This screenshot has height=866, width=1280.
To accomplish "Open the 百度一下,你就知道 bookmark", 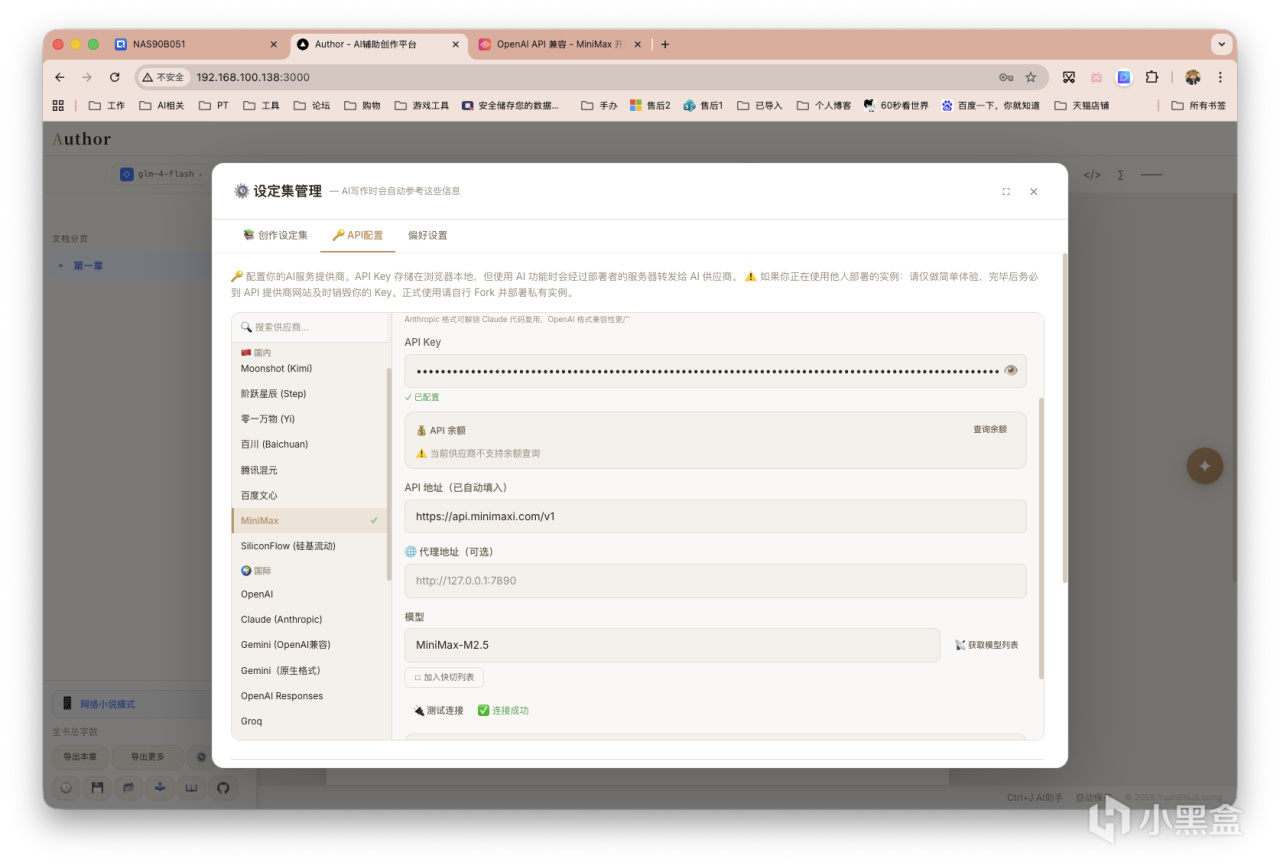I will click(x=991, y=105).
